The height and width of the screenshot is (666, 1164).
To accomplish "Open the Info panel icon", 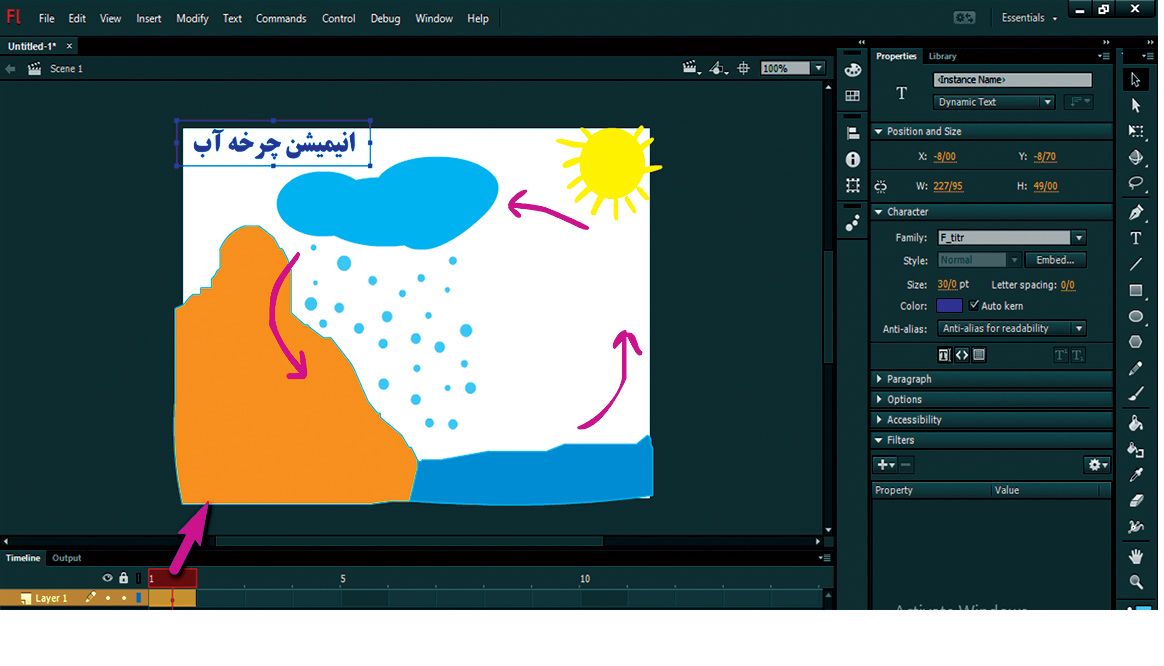I will click(x=853, y=160).
